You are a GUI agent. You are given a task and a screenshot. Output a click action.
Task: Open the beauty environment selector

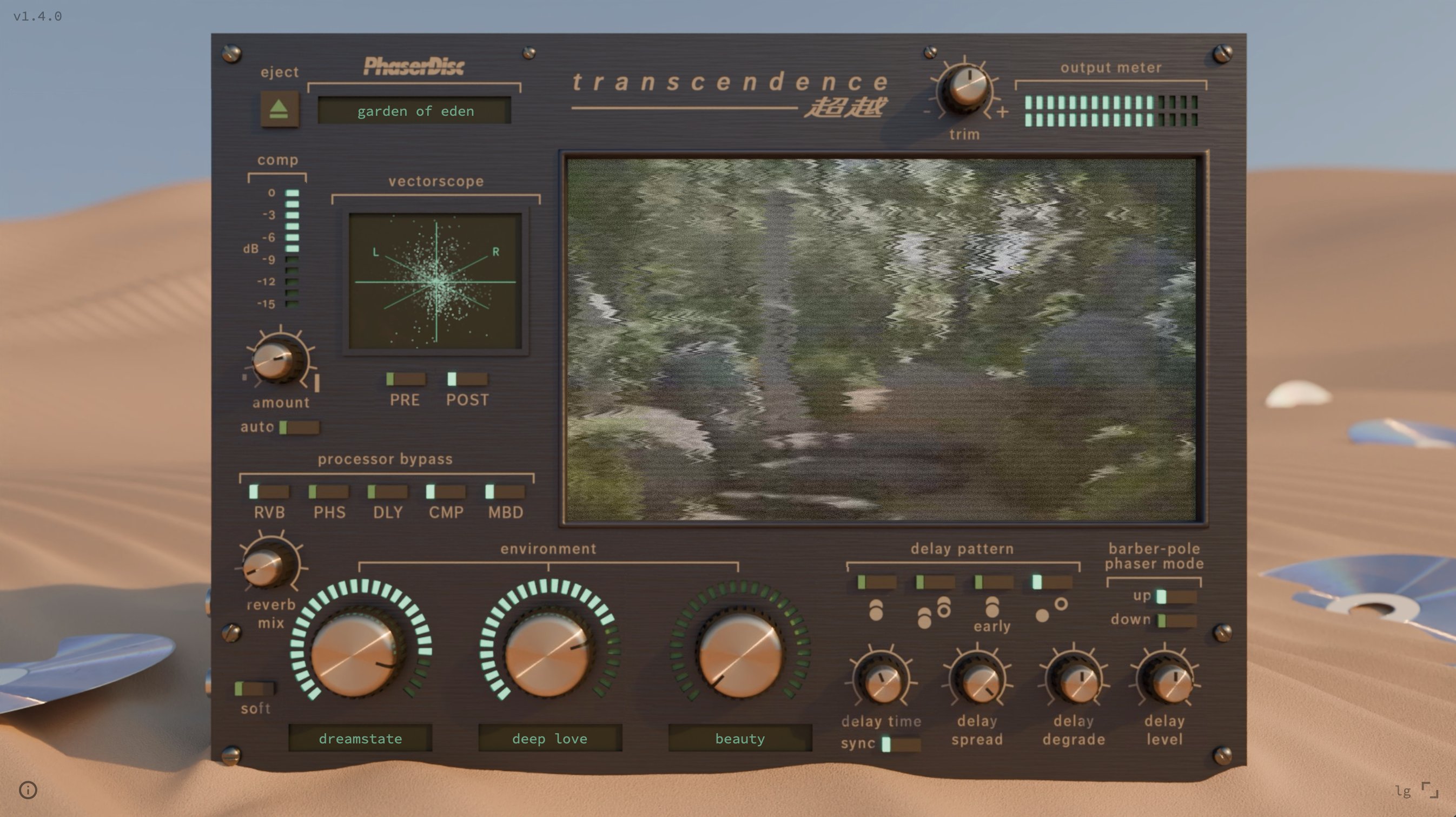[740, 739]
